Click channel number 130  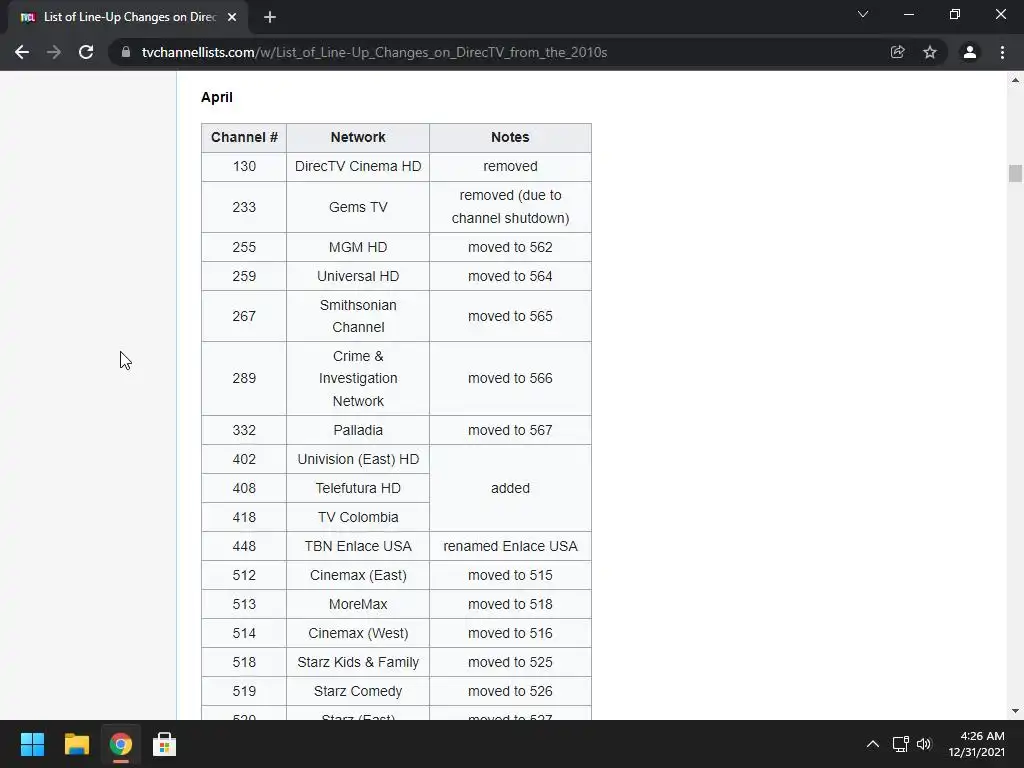(x=244, y=167)
